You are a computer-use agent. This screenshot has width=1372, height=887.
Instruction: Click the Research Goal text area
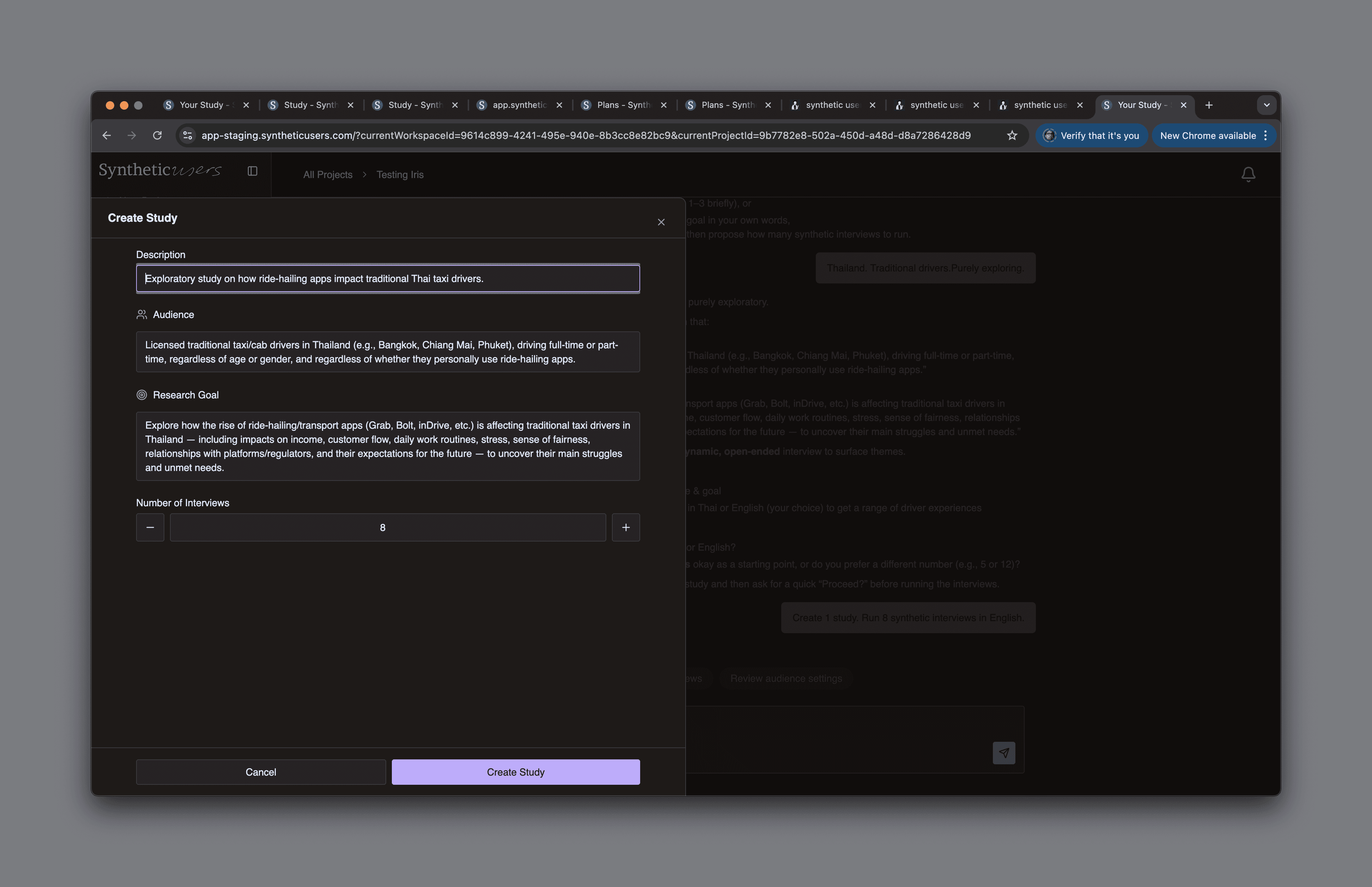click(x=387, y=446)
